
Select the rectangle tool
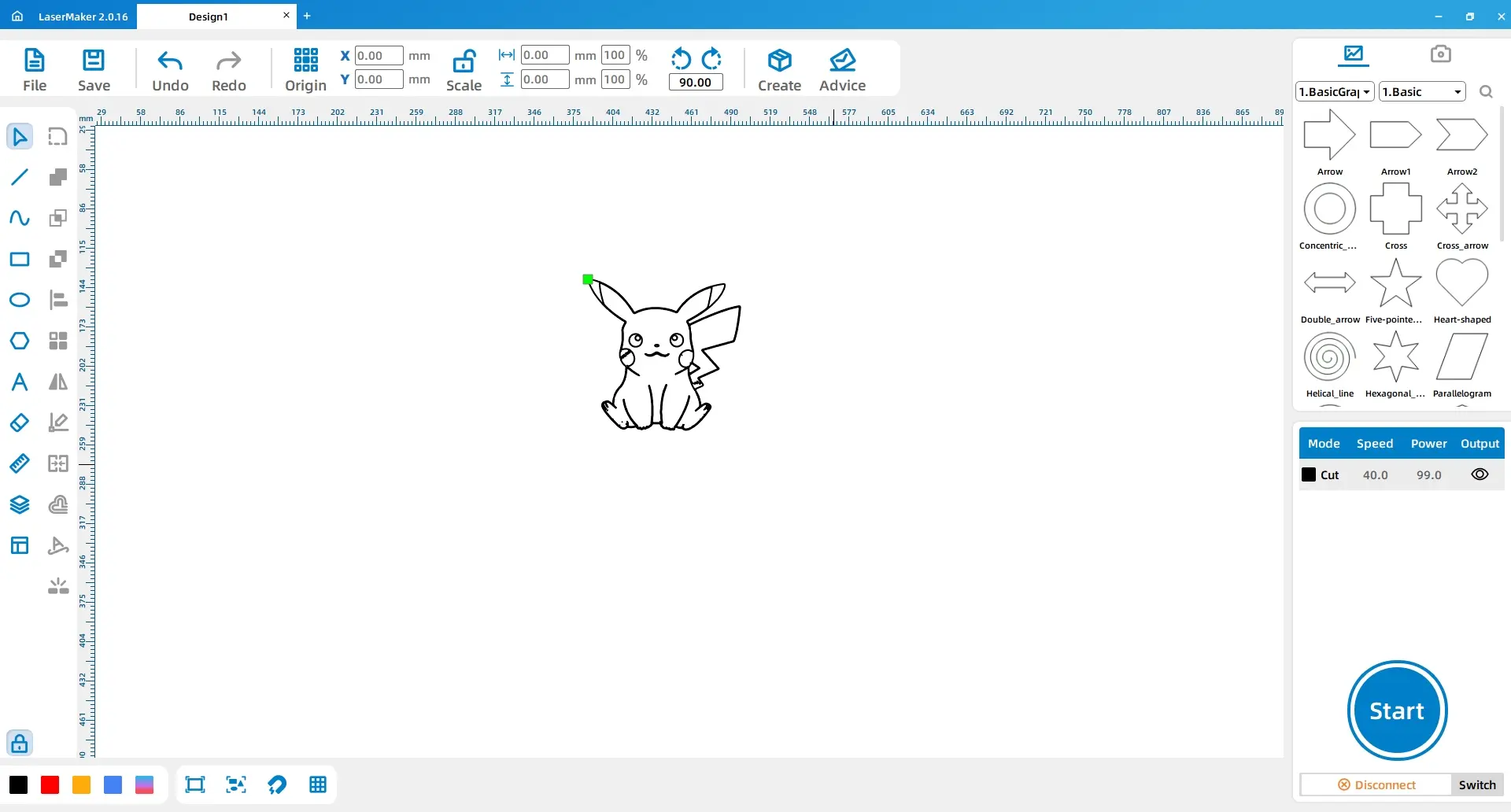click(x=20, y=259)
